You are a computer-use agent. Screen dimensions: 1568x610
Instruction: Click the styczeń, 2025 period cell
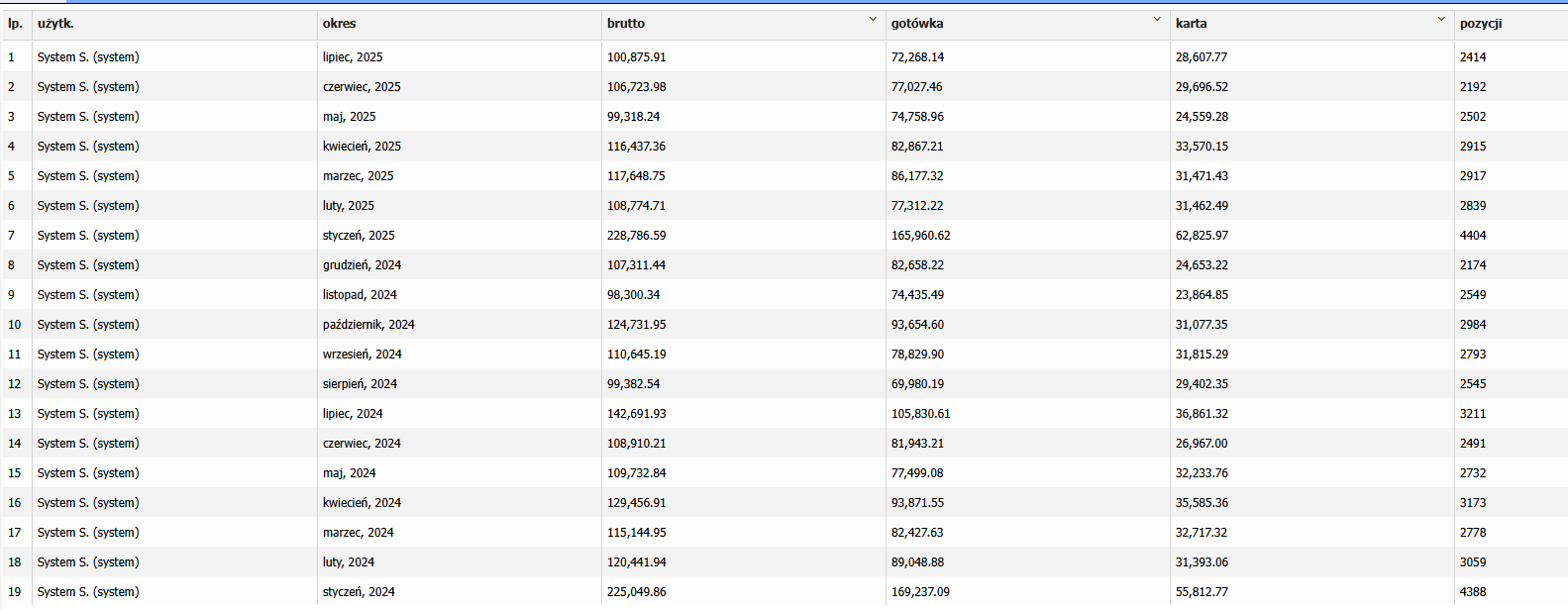(x=359, y=236)
